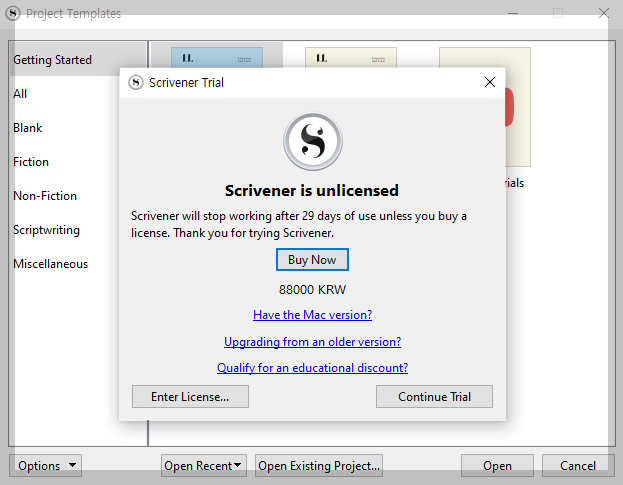Click the Open button in Project Templates

click(x=497, y=466)
